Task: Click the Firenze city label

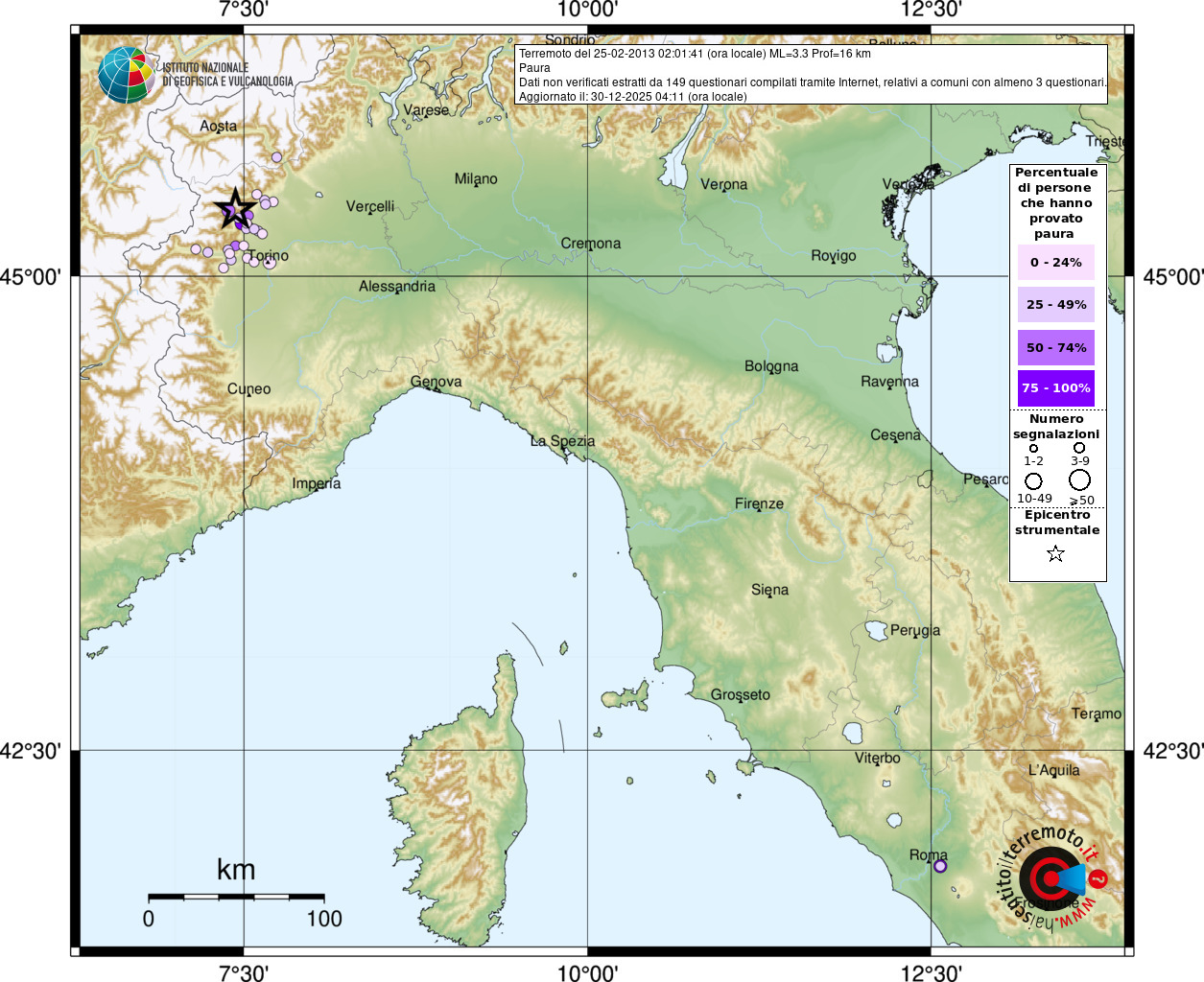Action: point(759,503)
